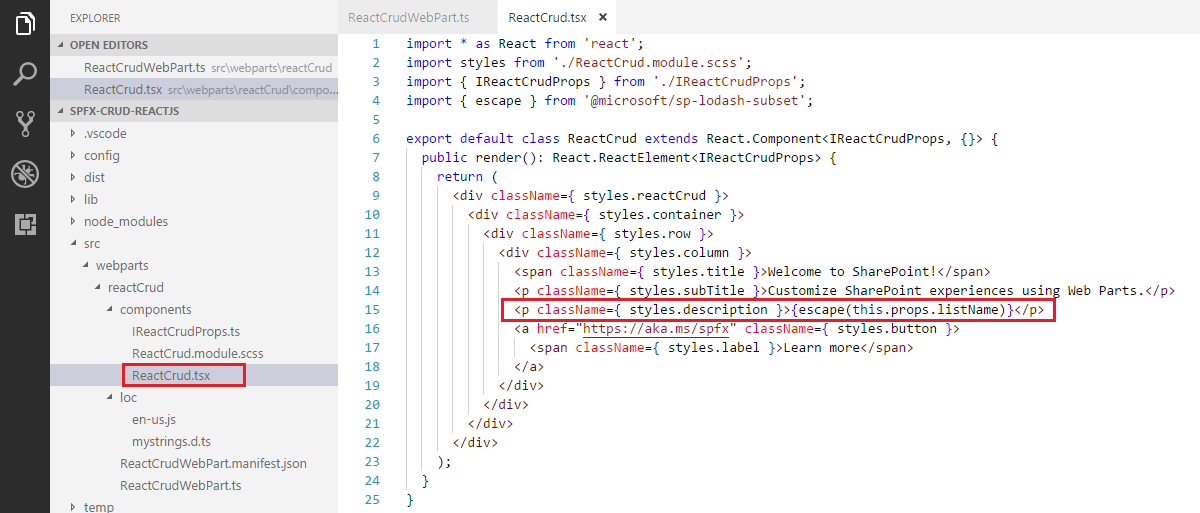Collapse the SPFX-CRUD-REACTJS project section

[124, 111]
